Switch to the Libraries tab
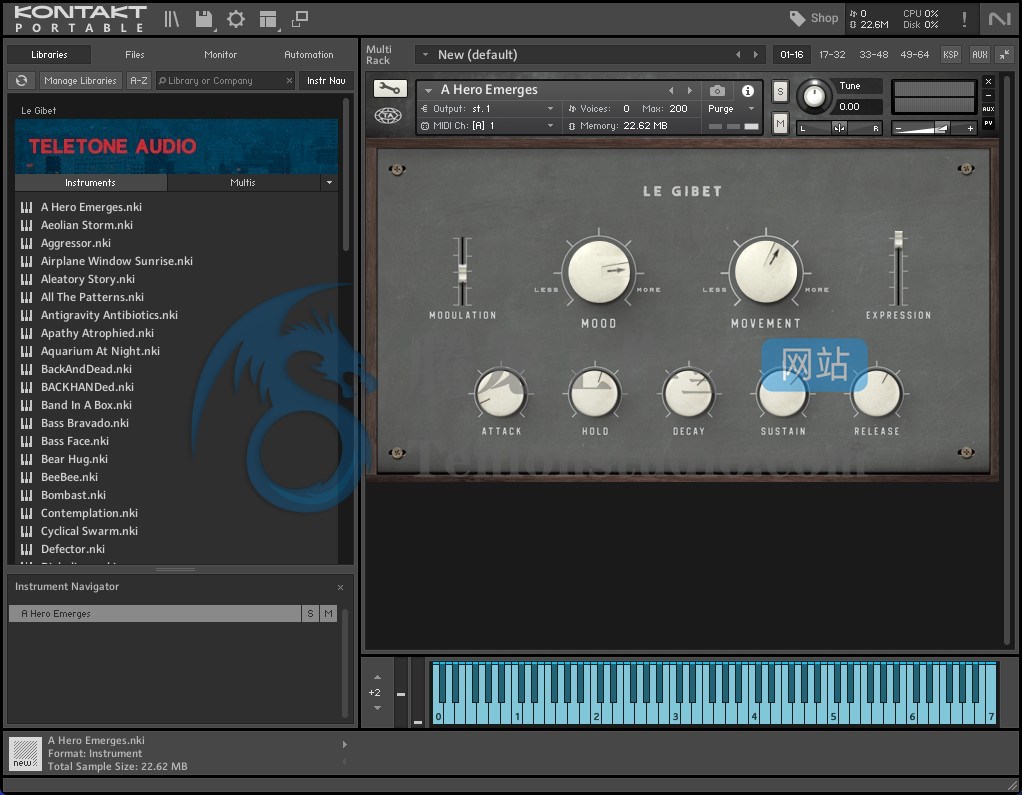 point(49,55)
